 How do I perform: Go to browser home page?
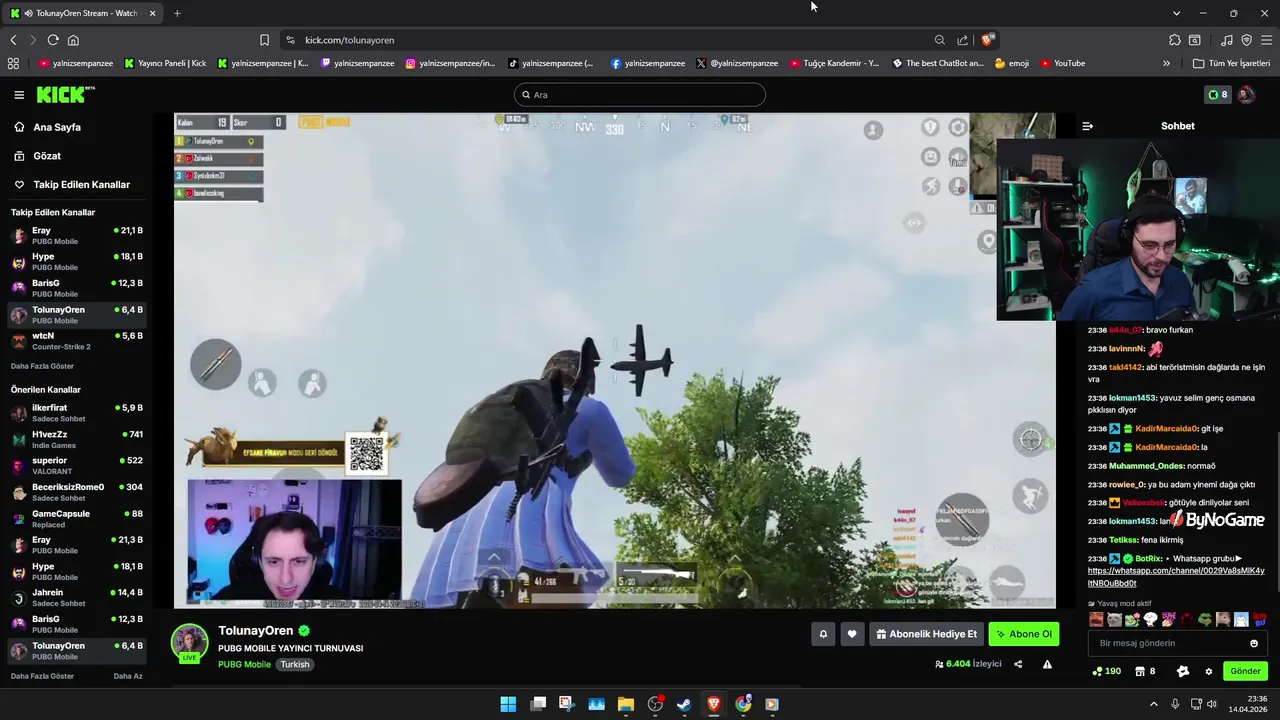coord(73,40)
